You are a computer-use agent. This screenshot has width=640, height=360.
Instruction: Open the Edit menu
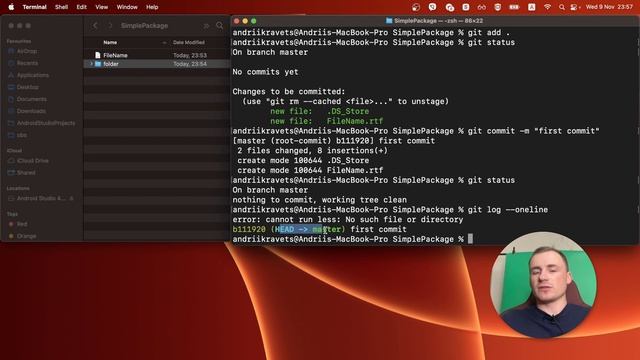pyautogui.click(x=81, y=7)
